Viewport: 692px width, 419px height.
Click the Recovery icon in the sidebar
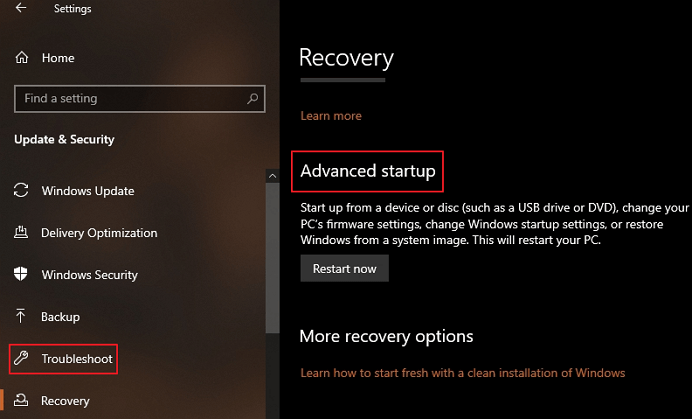pyautogui.click(x=21, y=401)
